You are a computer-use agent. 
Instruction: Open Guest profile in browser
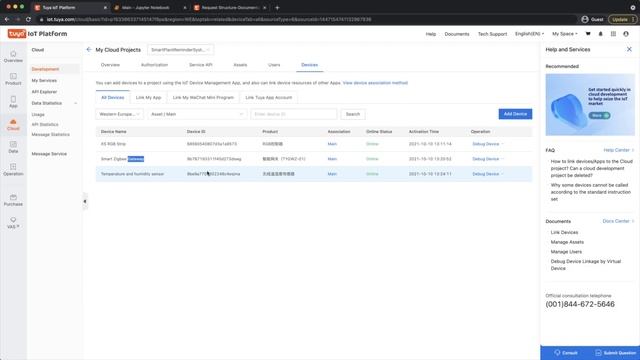click(592, 19)
